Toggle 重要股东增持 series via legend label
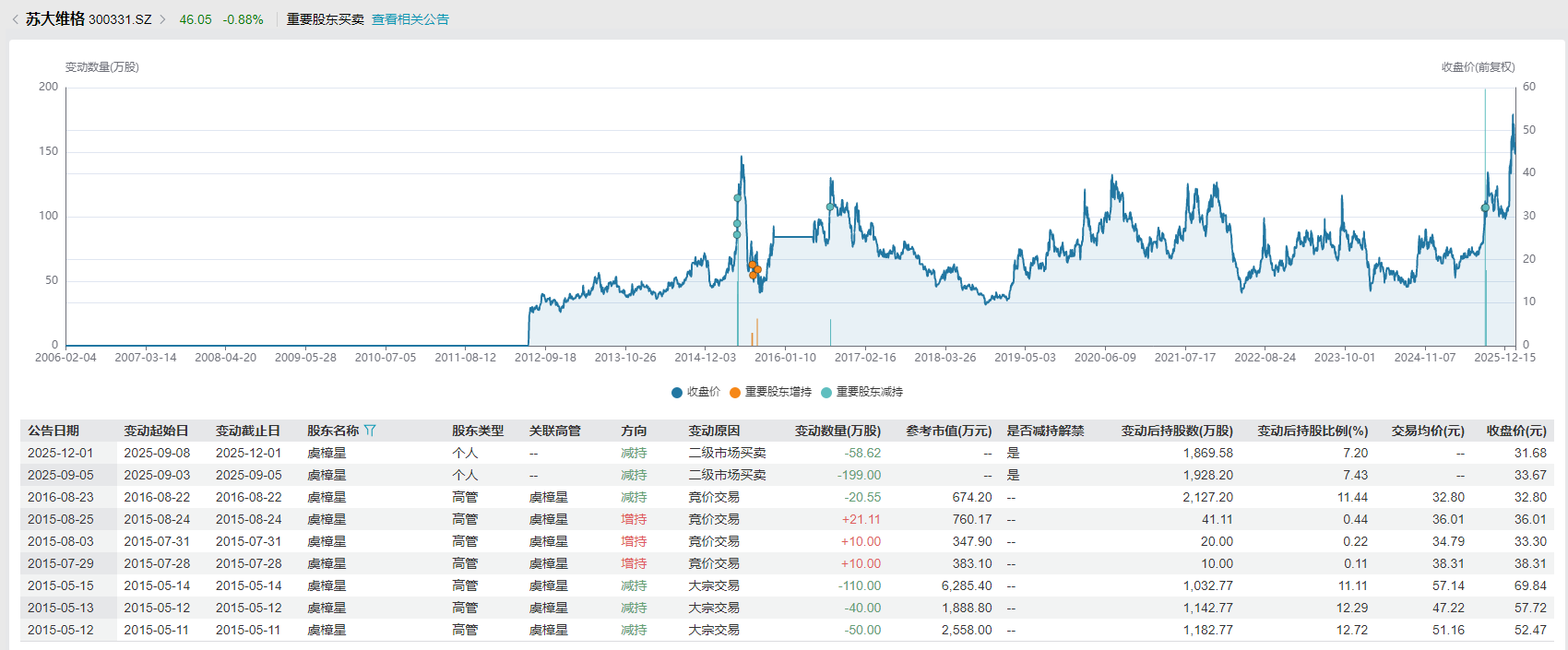 (x=778, y=392)
